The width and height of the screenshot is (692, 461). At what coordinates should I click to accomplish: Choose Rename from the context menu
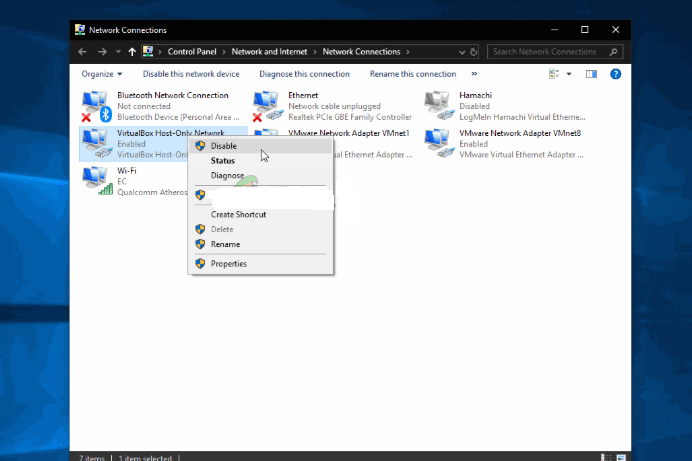pos(260,244)
